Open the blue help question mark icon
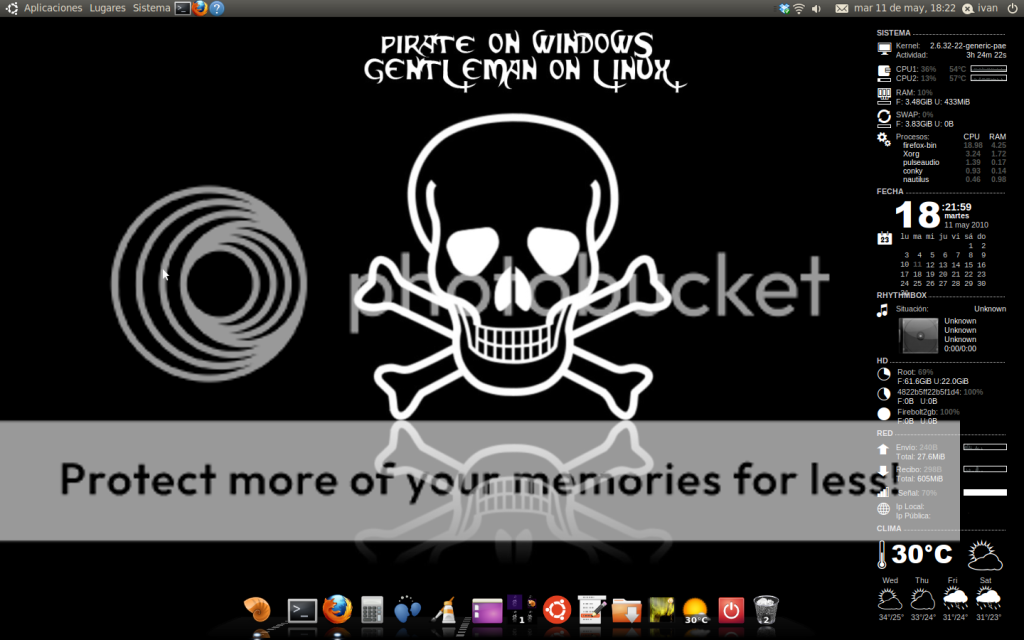Screen dimensions: 1024x640 217,8
